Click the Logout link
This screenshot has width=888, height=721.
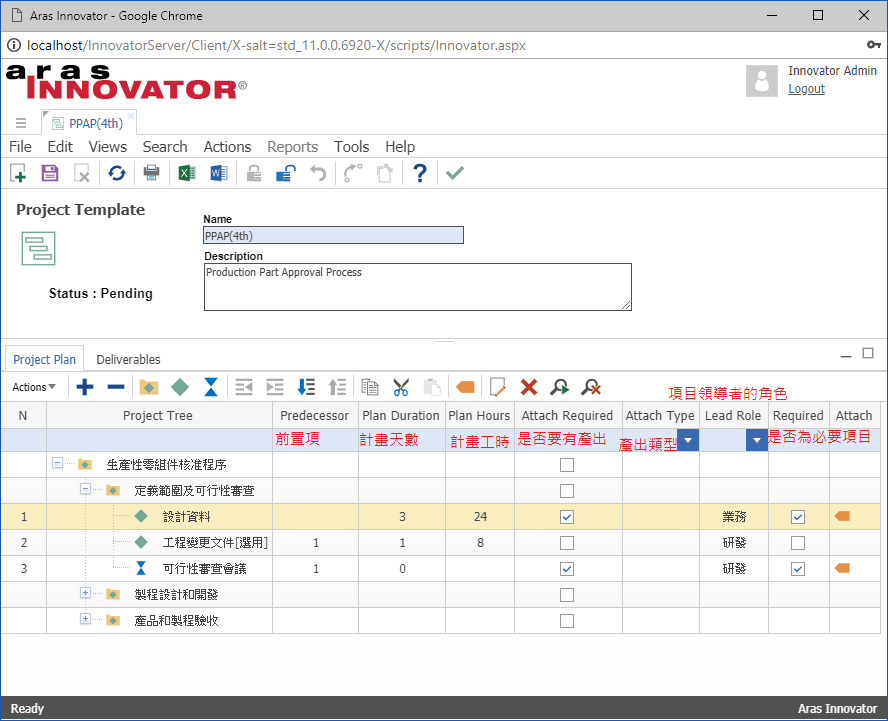pos(806,89)
